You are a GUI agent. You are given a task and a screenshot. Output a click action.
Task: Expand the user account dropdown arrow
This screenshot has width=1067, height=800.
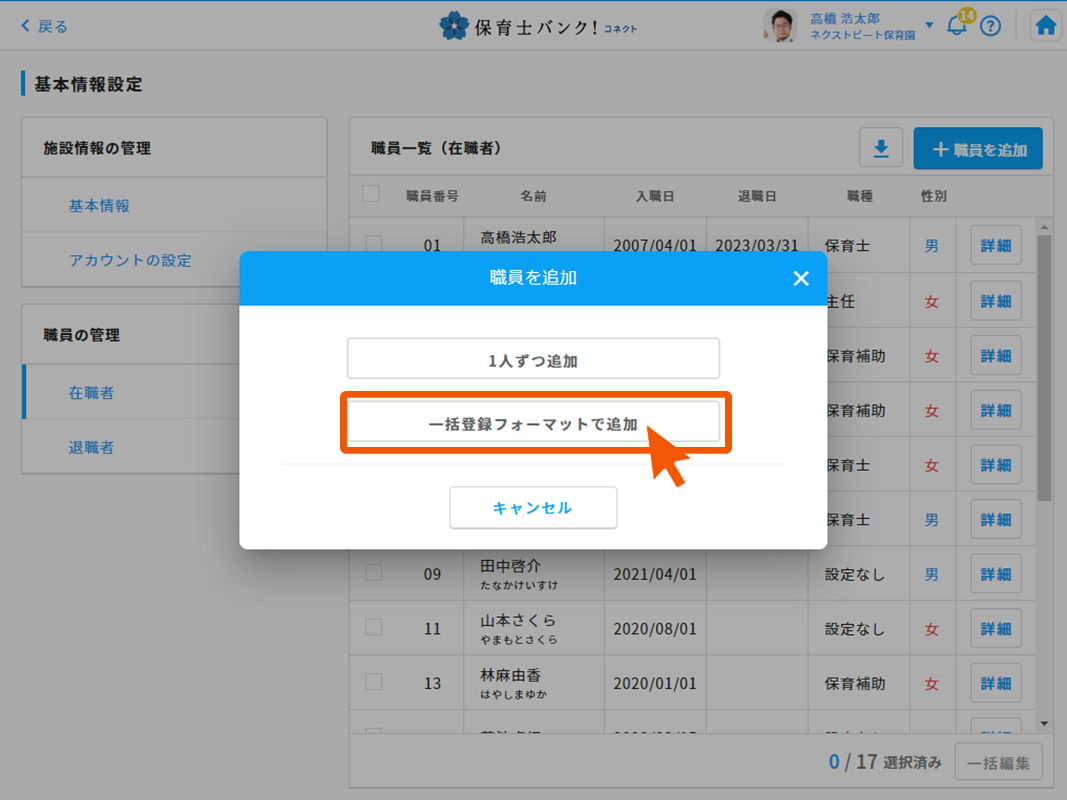coord(929,26)
